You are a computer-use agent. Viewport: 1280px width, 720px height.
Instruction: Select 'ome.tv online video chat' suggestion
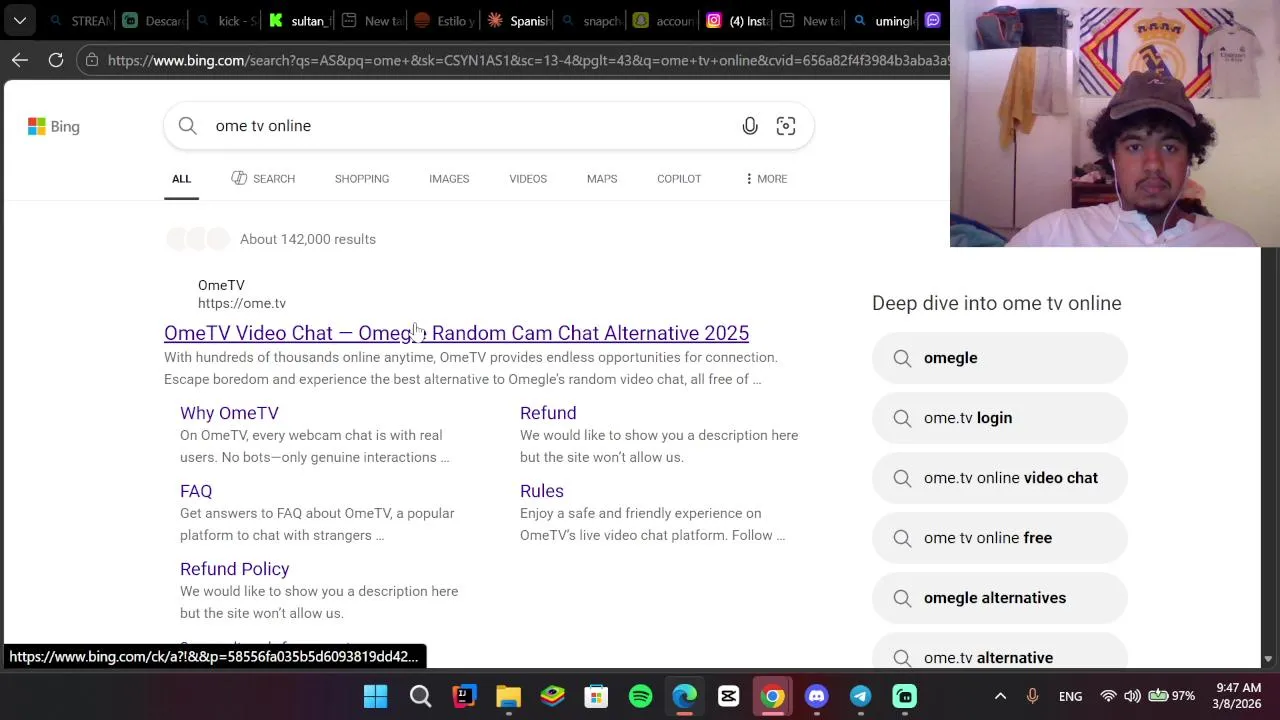(1000, 478)
